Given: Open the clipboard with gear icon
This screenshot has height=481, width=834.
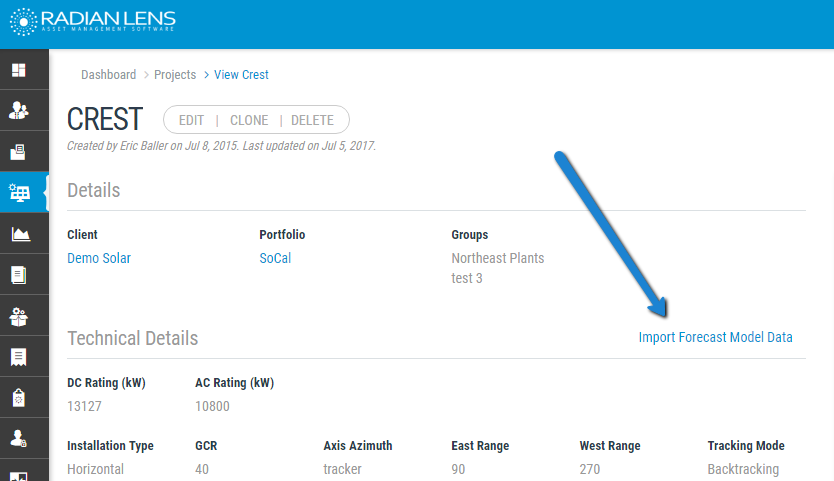Looking at the screenshot, I should click(19, 398).
